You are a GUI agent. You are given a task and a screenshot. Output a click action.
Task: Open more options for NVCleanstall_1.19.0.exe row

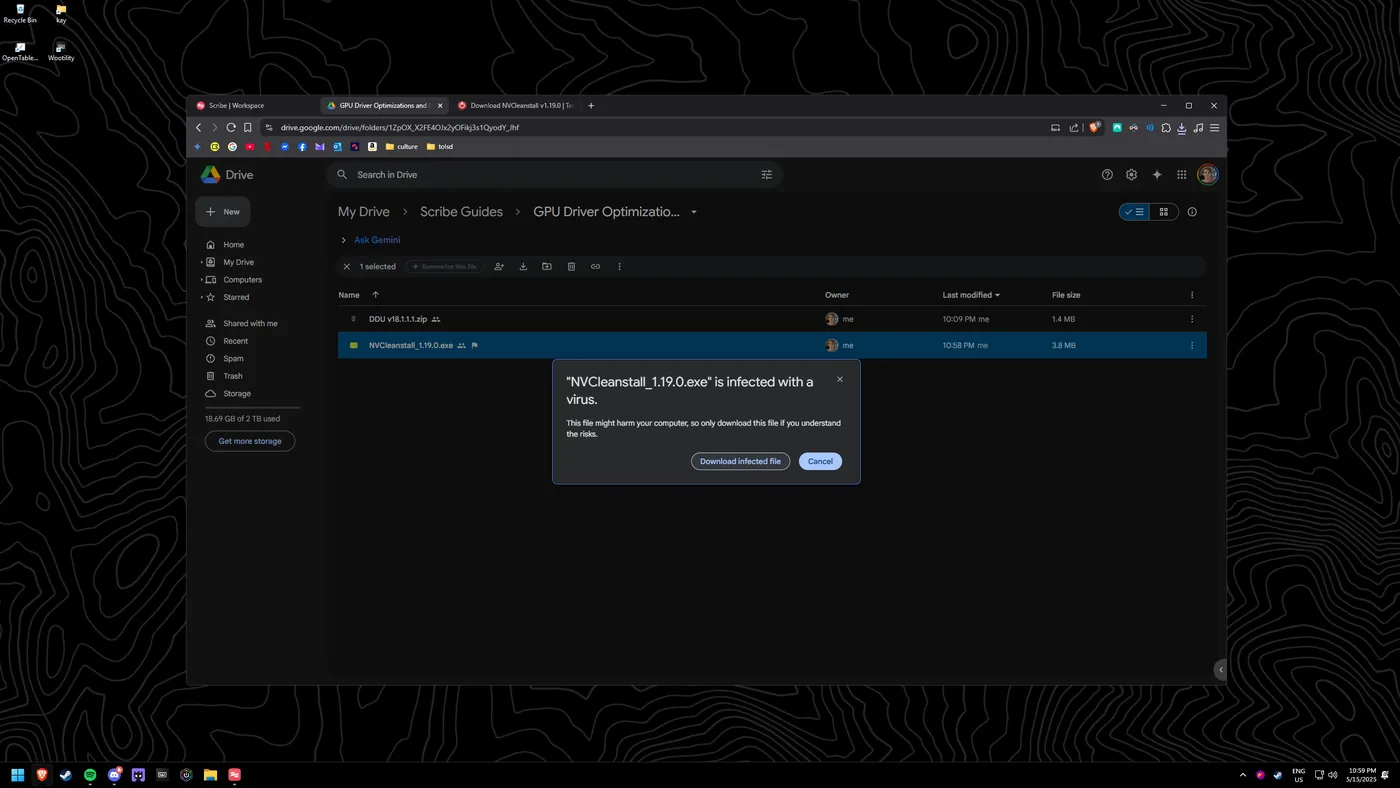point(1192,345)
